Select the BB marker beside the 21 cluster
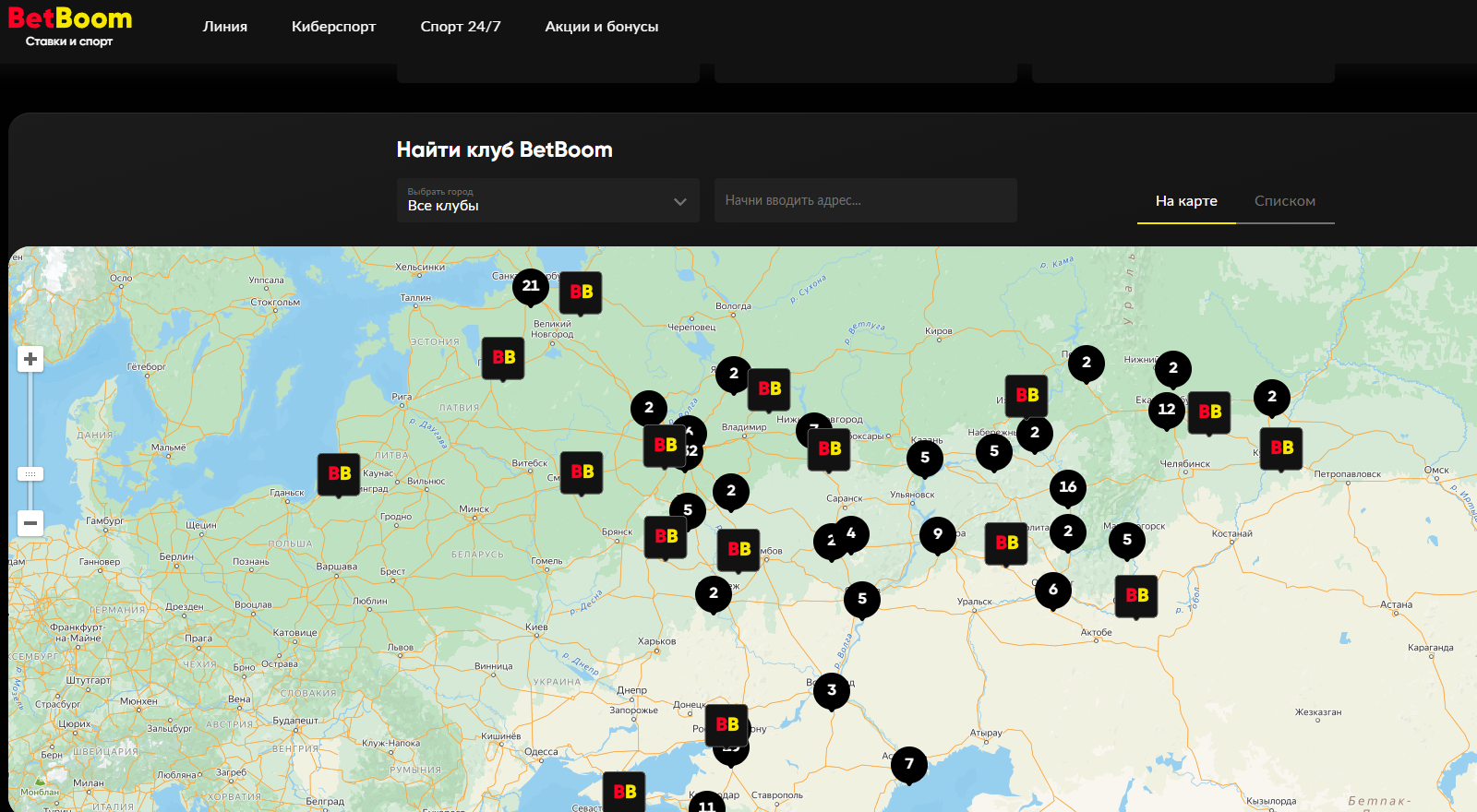Screen dimensions: 1477x812 tap(582, 293)
